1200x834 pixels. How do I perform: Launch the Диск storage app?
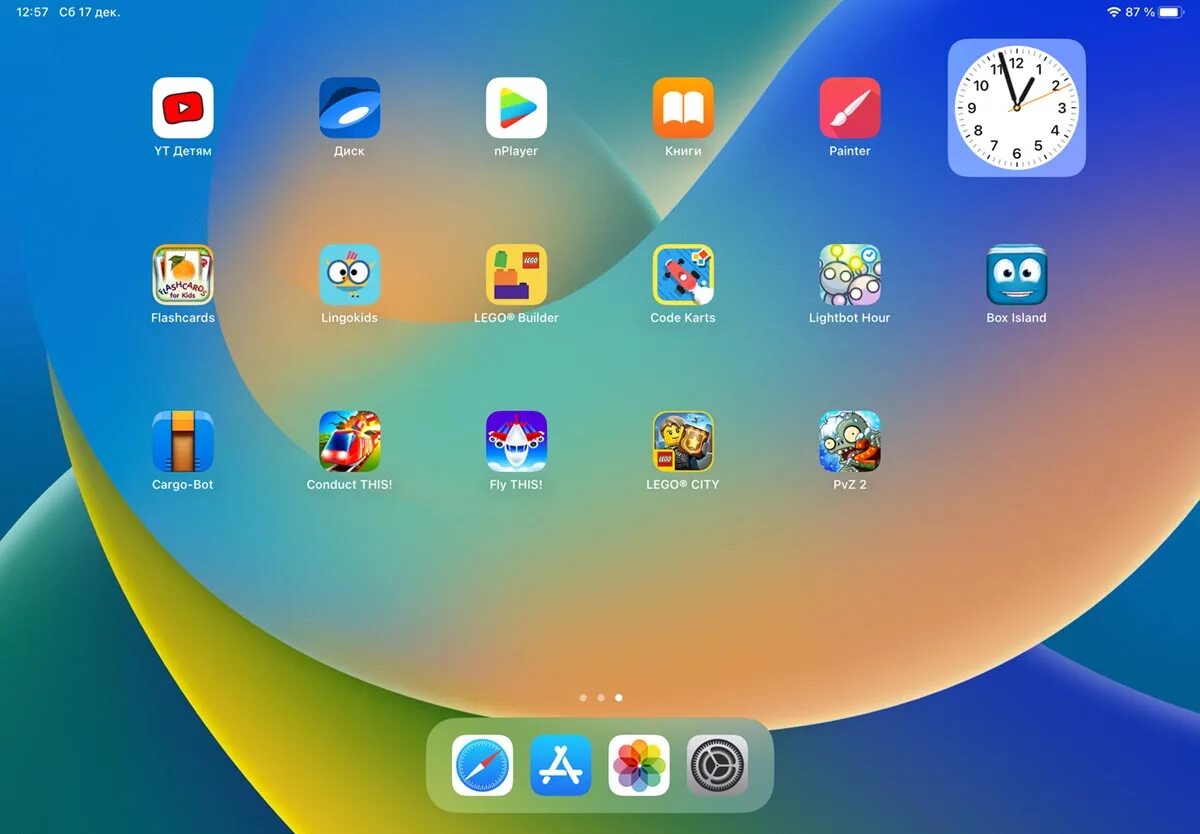tap(349, 107)
